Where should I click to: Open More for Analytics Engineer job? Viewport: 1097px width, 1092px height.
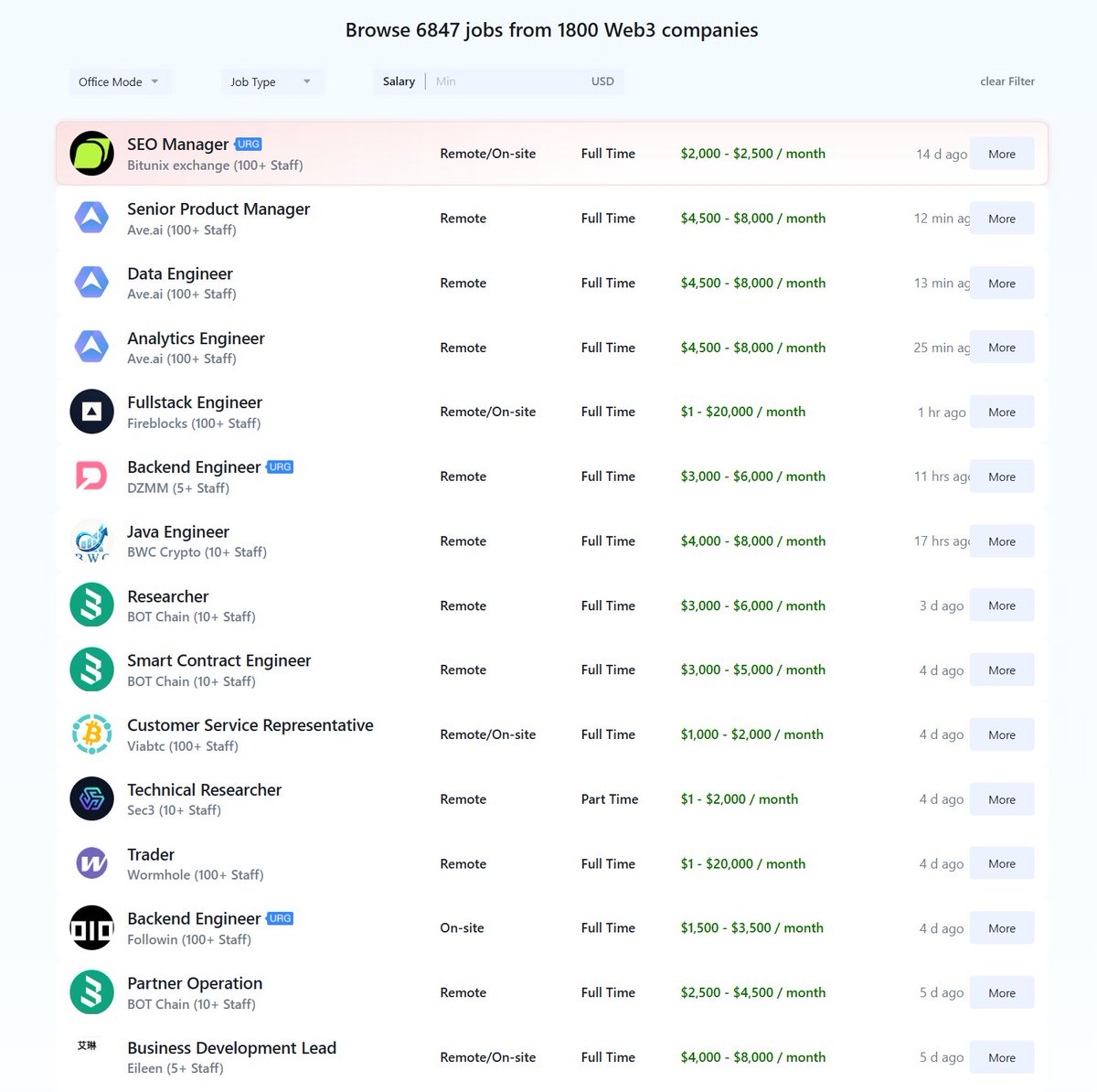point(1002,348)
